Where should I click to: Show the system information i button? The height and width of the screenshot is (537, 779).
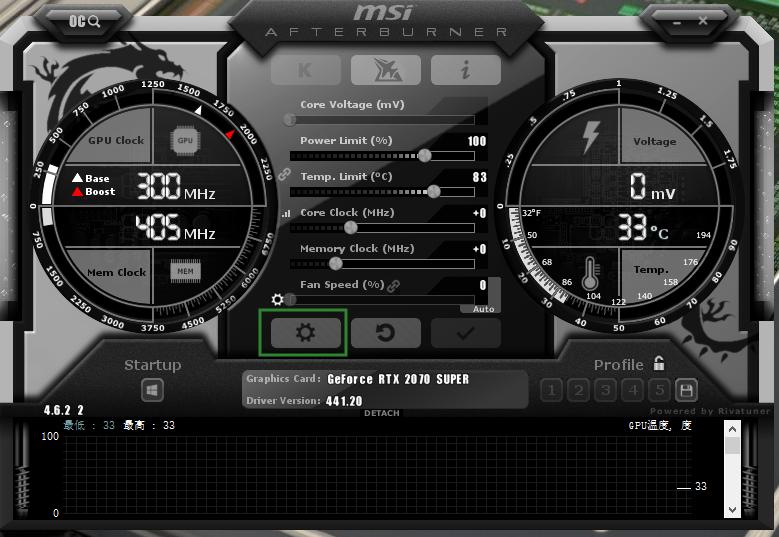[466, 70]
